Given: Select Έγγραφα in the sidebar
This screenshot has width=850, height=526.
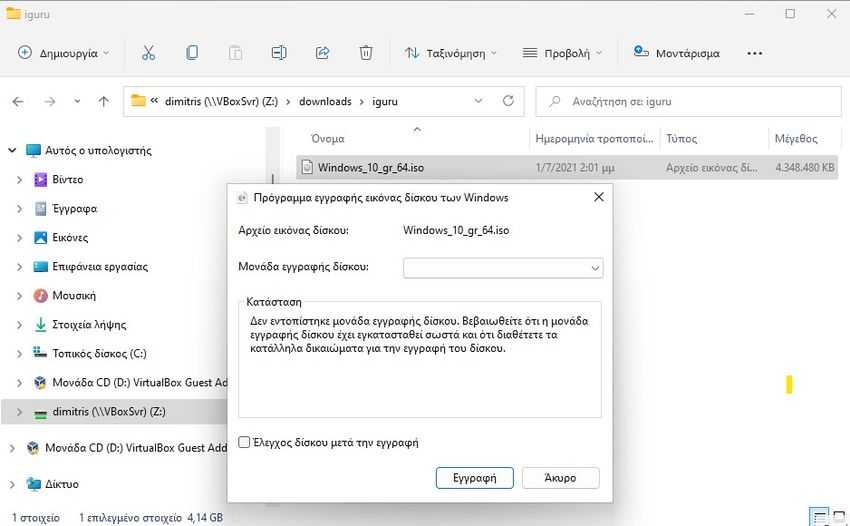Looking at the screenshot, I should click(x=75, y=209).
